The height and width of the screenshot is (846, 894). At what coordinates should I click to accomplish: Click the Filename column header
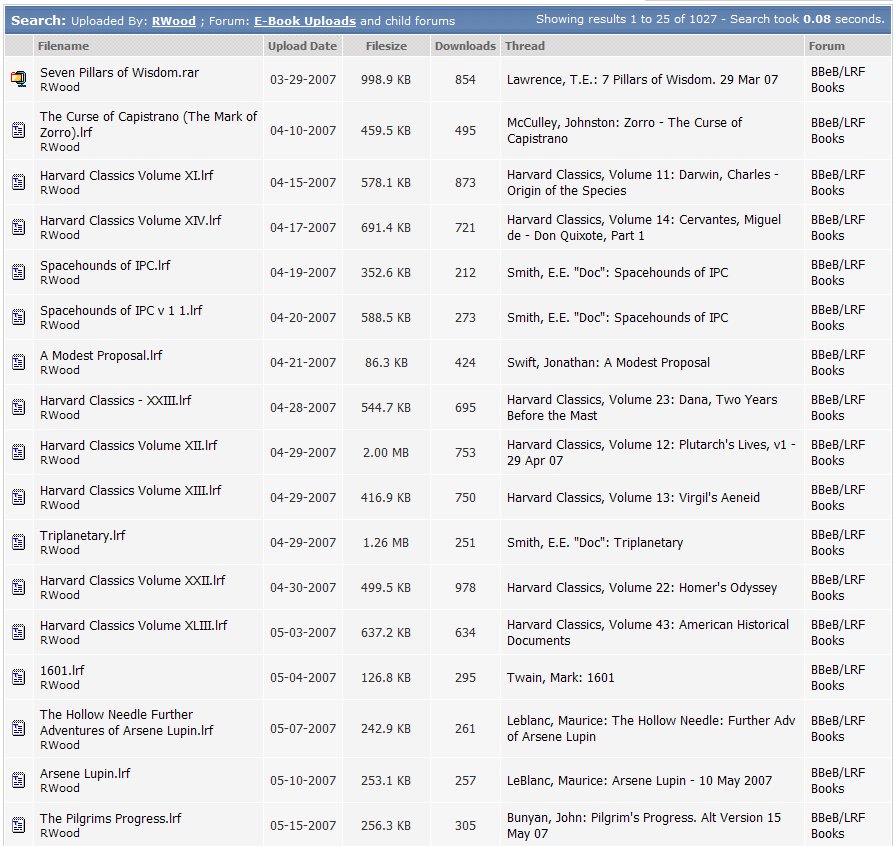[63, 46]
